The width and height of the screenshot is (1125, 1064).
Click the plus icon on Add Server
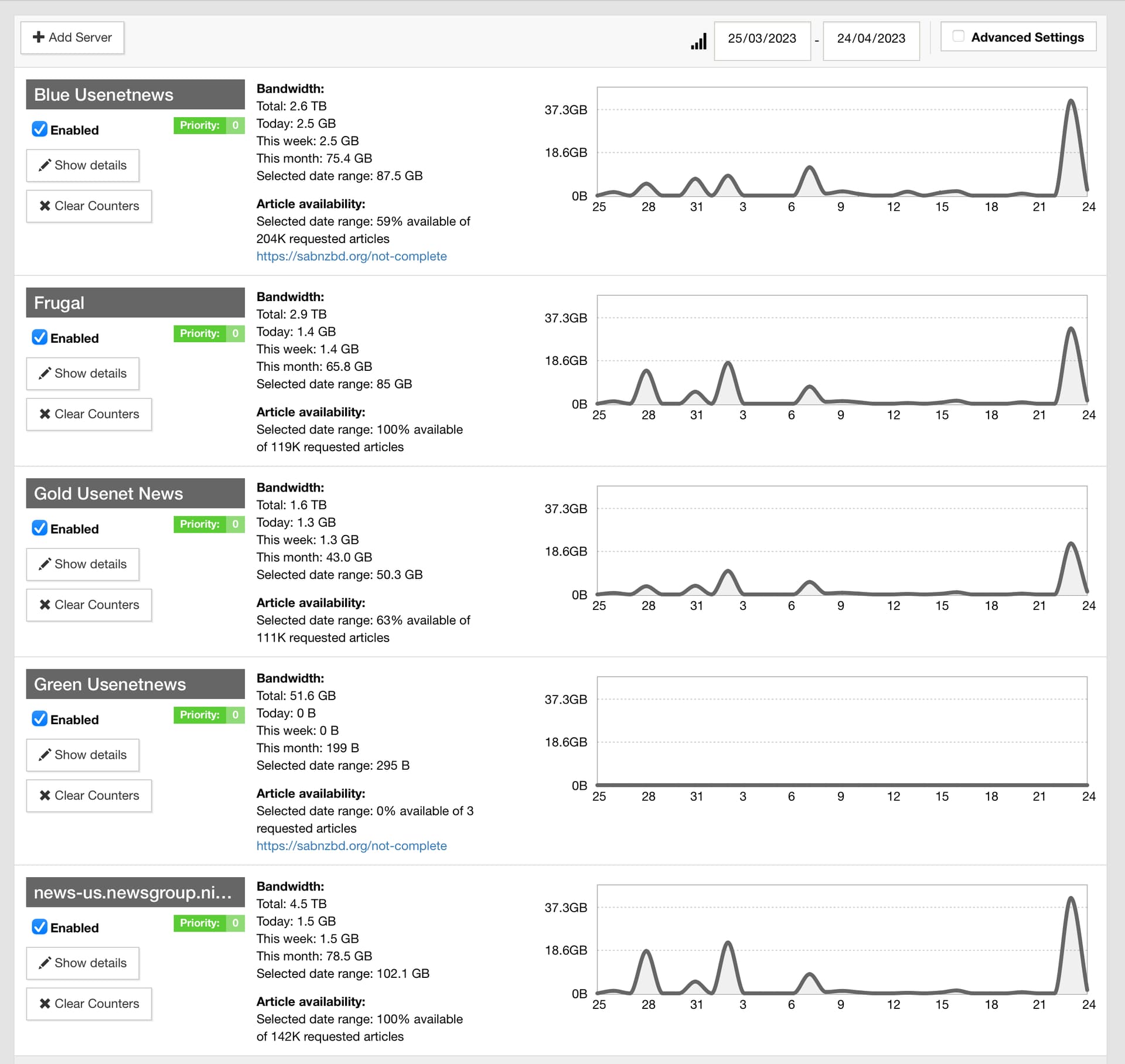39,37
